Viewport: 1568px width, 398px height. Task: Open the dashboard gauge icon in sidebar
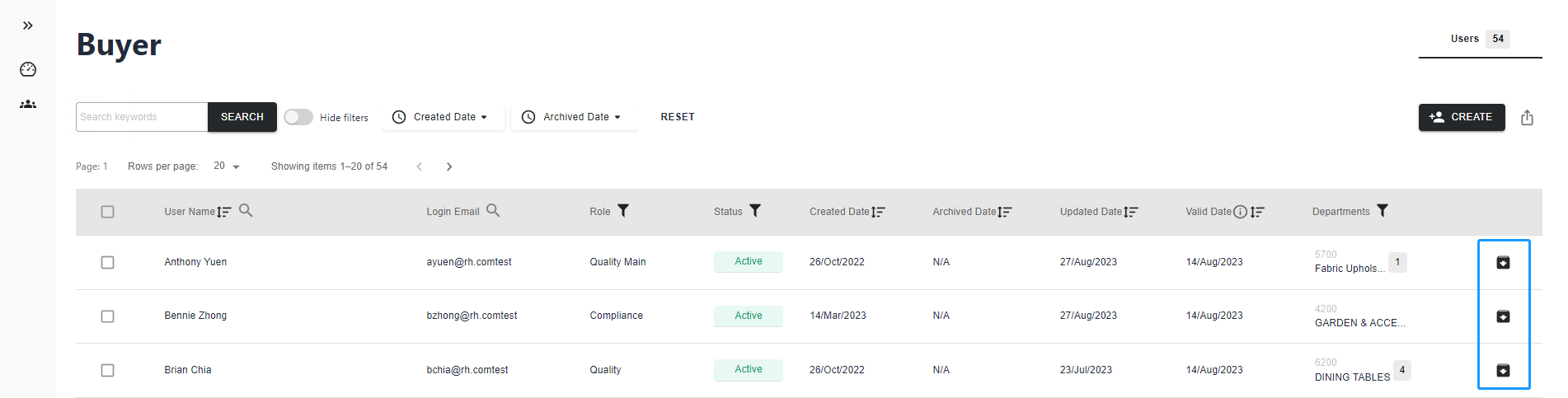click(x=28, y=69)
